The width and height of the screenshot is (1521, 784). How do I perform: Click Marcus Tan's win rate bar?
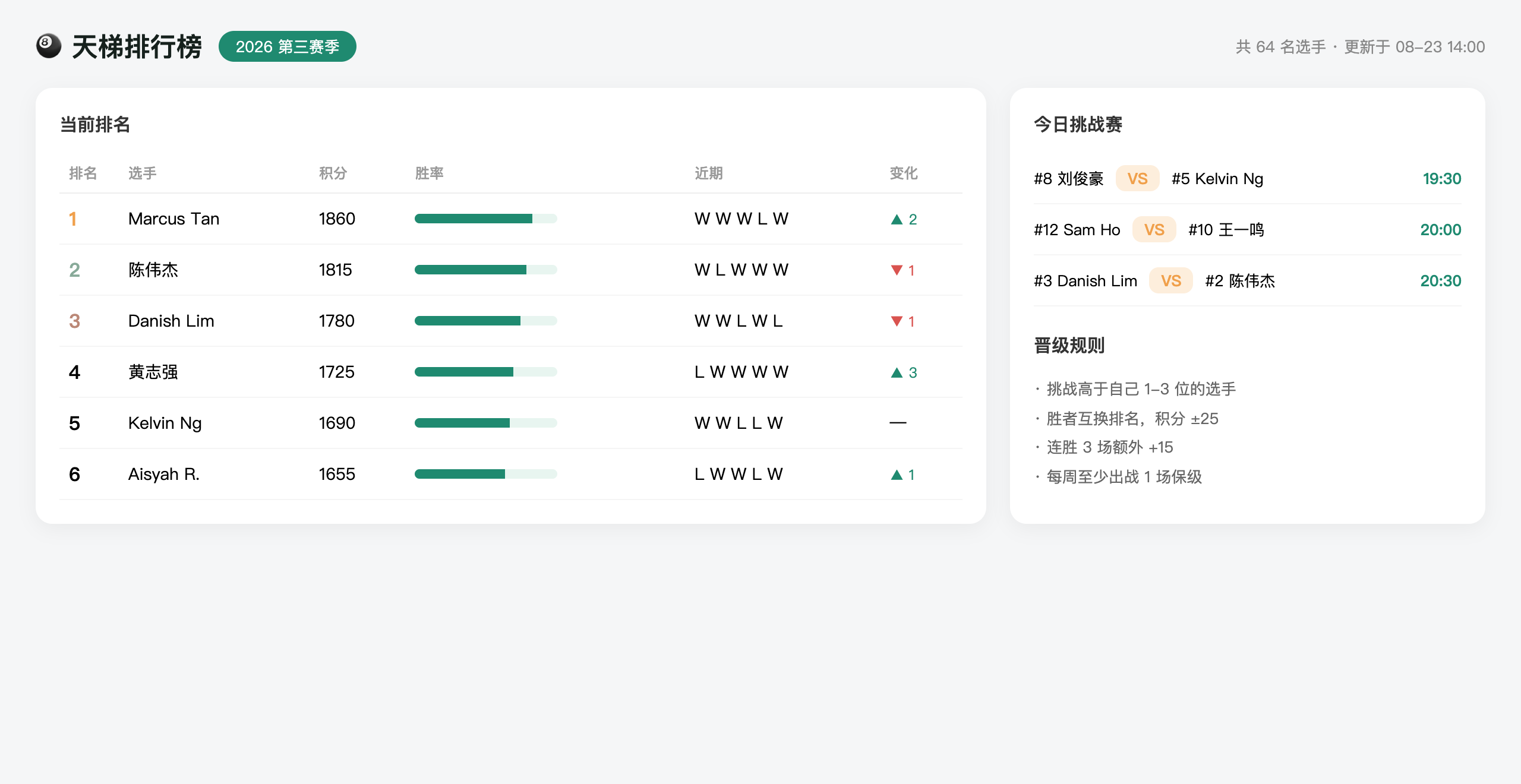(485, 219)
